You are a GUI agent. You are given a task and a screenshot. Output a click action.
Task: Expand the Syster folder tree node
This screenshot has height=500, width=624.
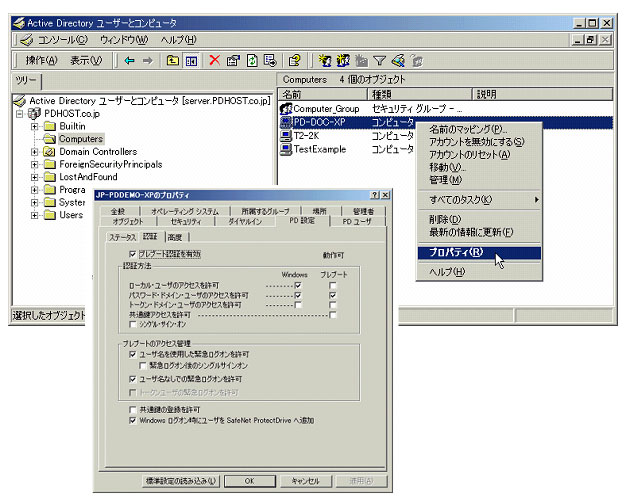[x=35, y=203]
